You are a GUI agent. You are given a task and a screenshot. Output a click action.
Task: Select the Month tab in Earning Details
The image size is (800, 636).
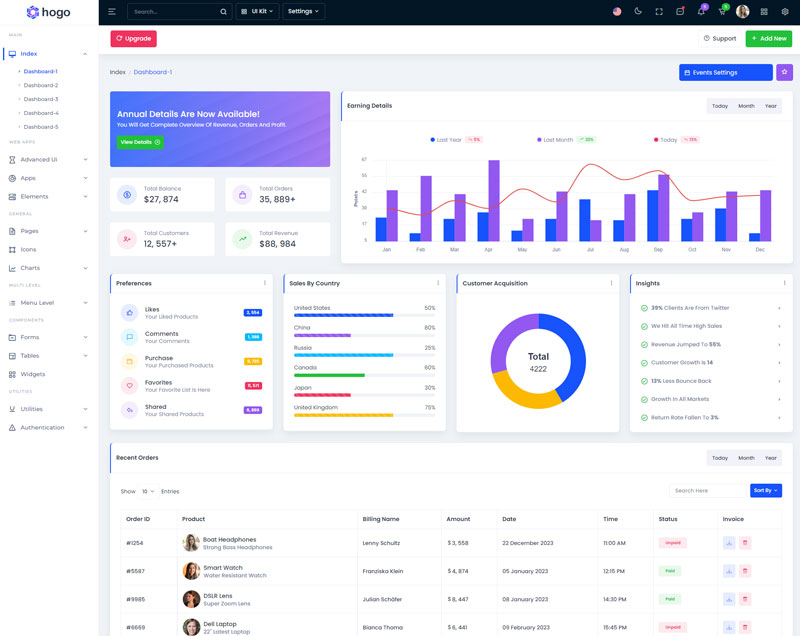point(746,106)
